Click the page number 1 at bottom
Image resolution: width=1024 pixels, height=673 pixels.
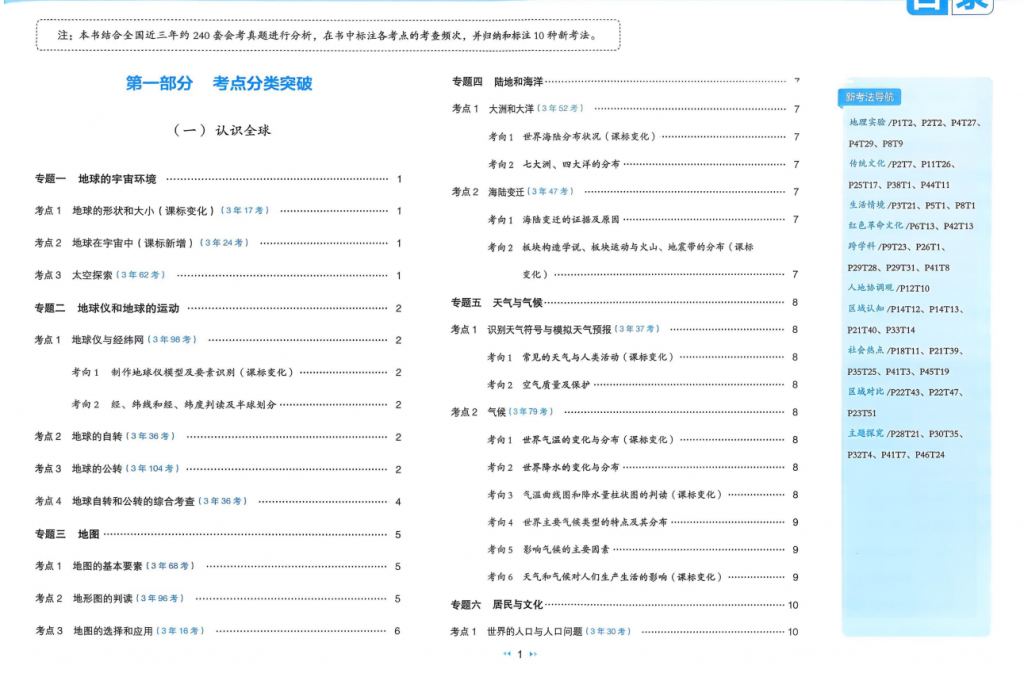[520, 654]
